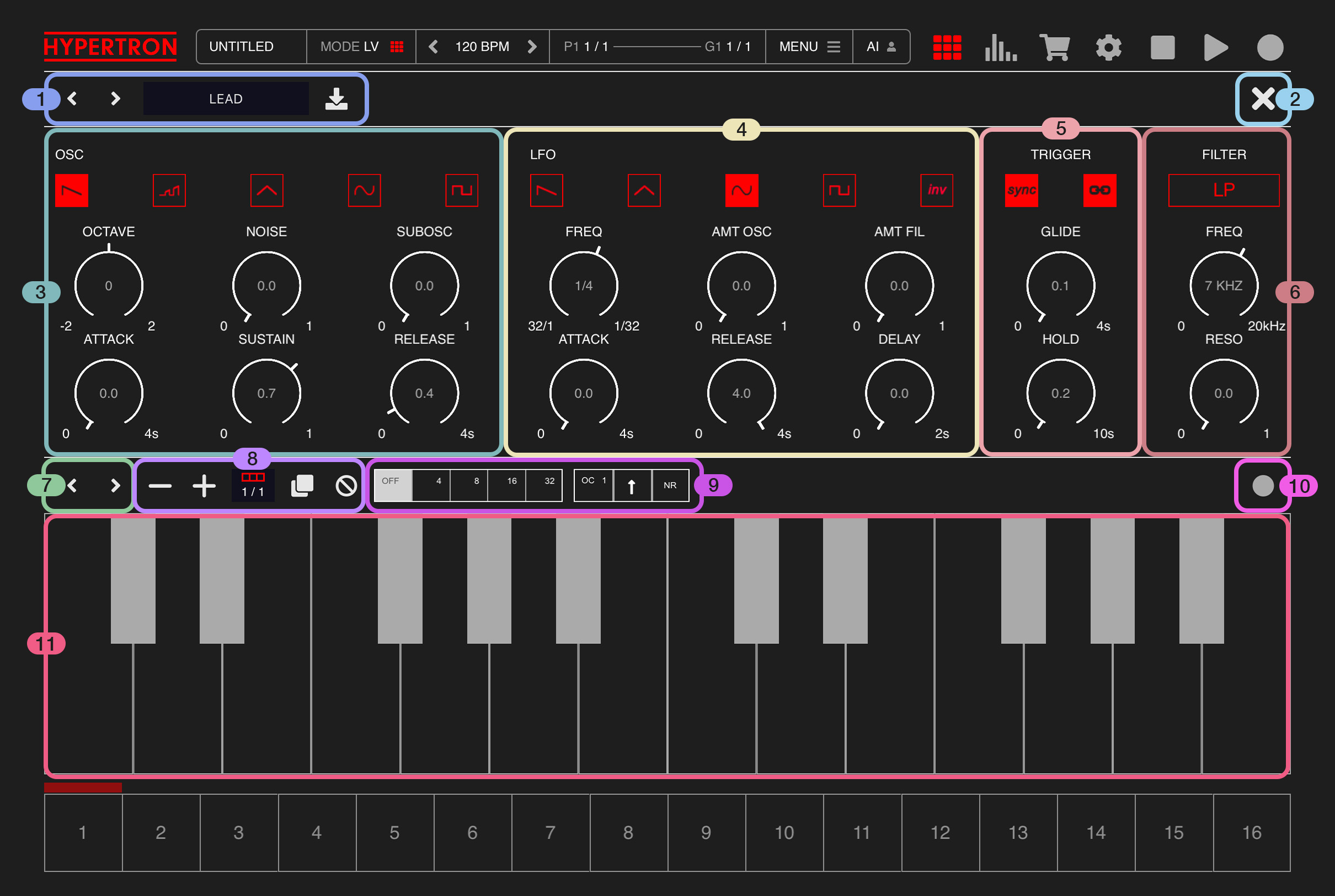Click the NR arpeggiator button

[x=670, y=486]
